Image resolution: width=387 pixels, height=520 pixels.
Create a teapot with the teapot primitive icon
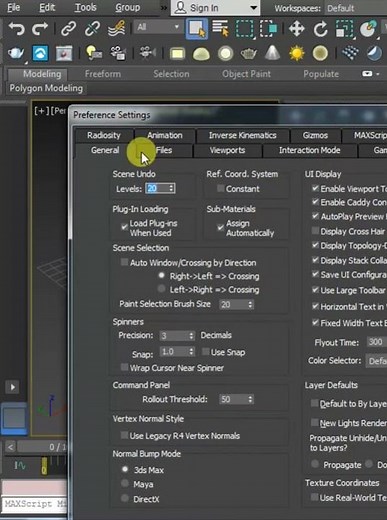(x=249, y=53)
